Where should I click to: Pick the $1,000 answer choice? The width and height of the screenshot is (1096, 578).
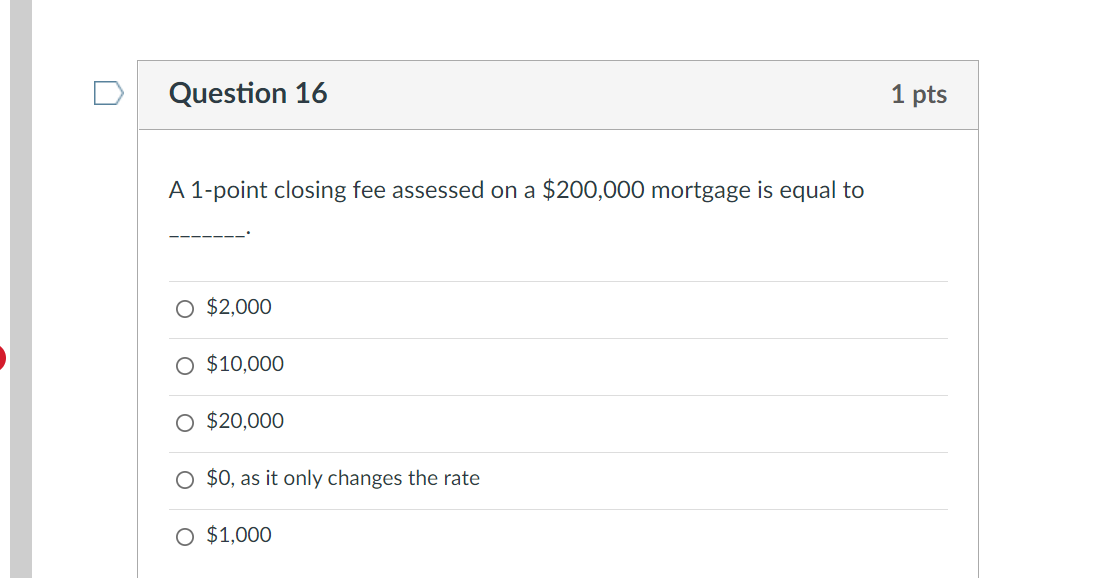(184, 537)
